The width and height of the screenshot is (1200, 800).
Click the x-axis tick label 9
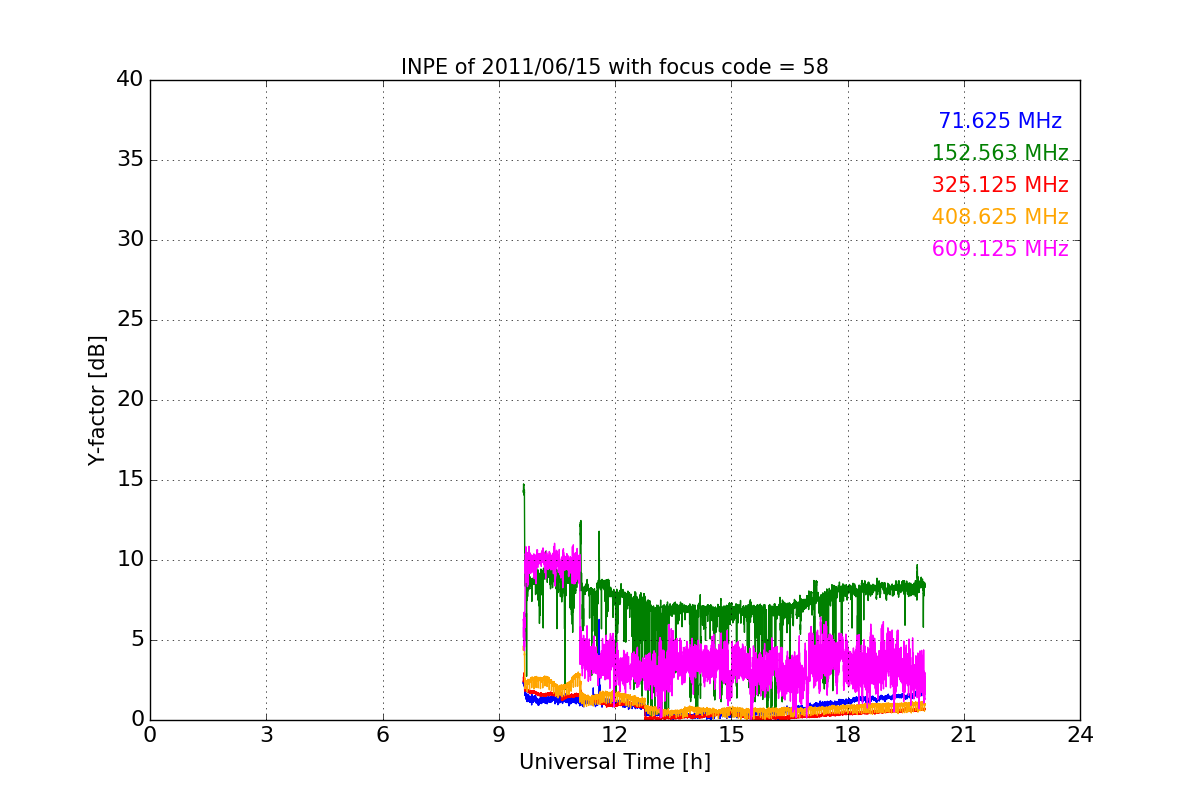499,734
